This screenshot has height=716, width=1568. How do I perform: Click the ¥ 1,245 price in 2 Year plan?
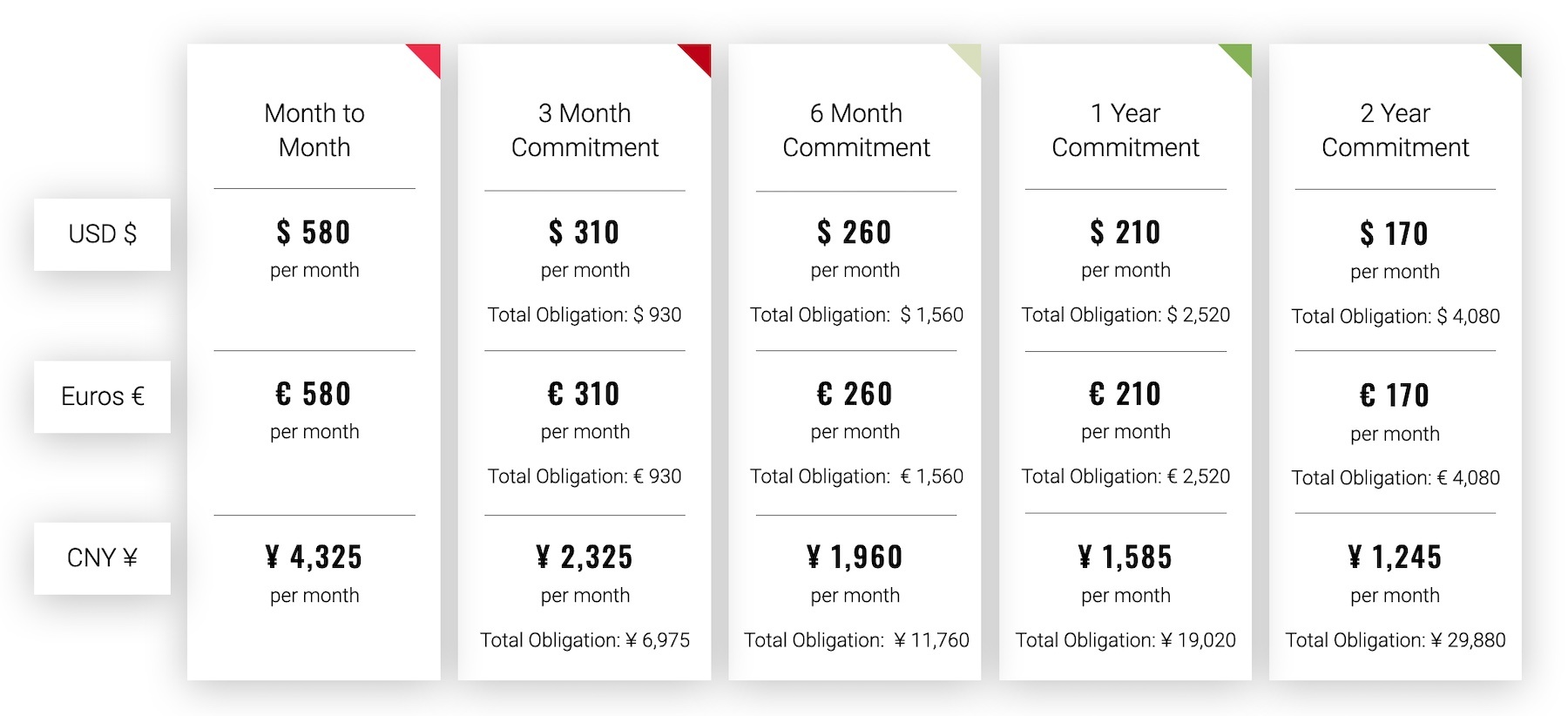click(x=1395, y=557)
